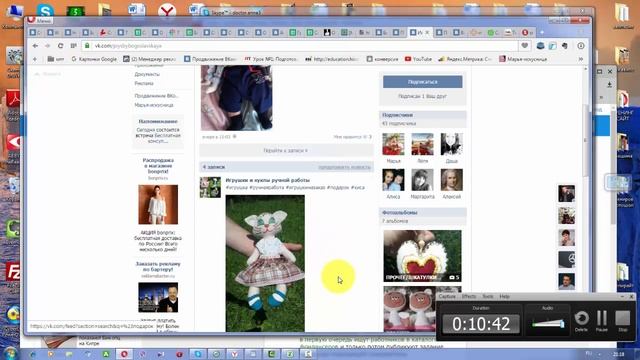Click the Skype icon in the taskbar
Viewport: 640px width, 360px height.
click(x=198, y=354)
